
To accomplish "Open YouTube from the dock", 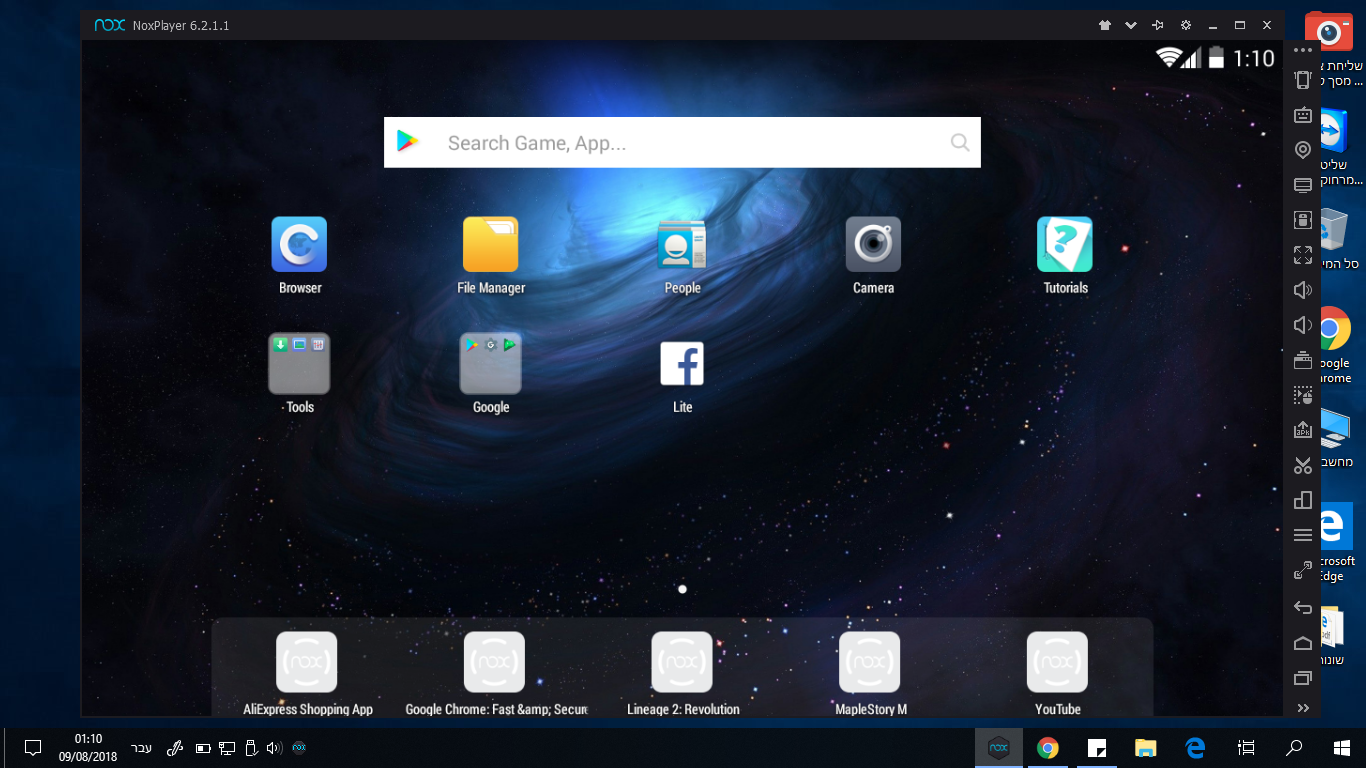I will pyautogui.click(x=1057, y=662).
